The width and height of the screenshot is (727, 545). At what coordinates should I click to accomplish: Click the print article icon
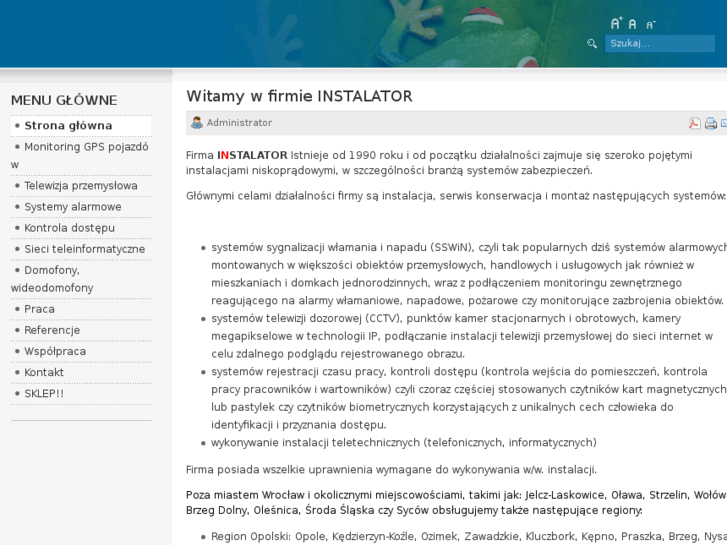710,123
